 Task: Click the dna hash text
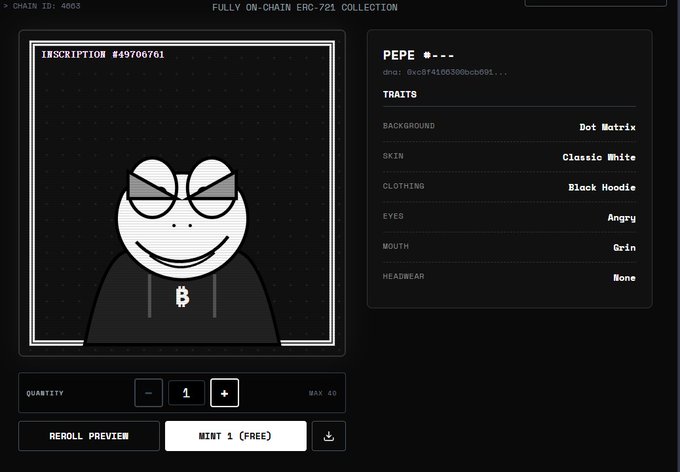[445, 72]
